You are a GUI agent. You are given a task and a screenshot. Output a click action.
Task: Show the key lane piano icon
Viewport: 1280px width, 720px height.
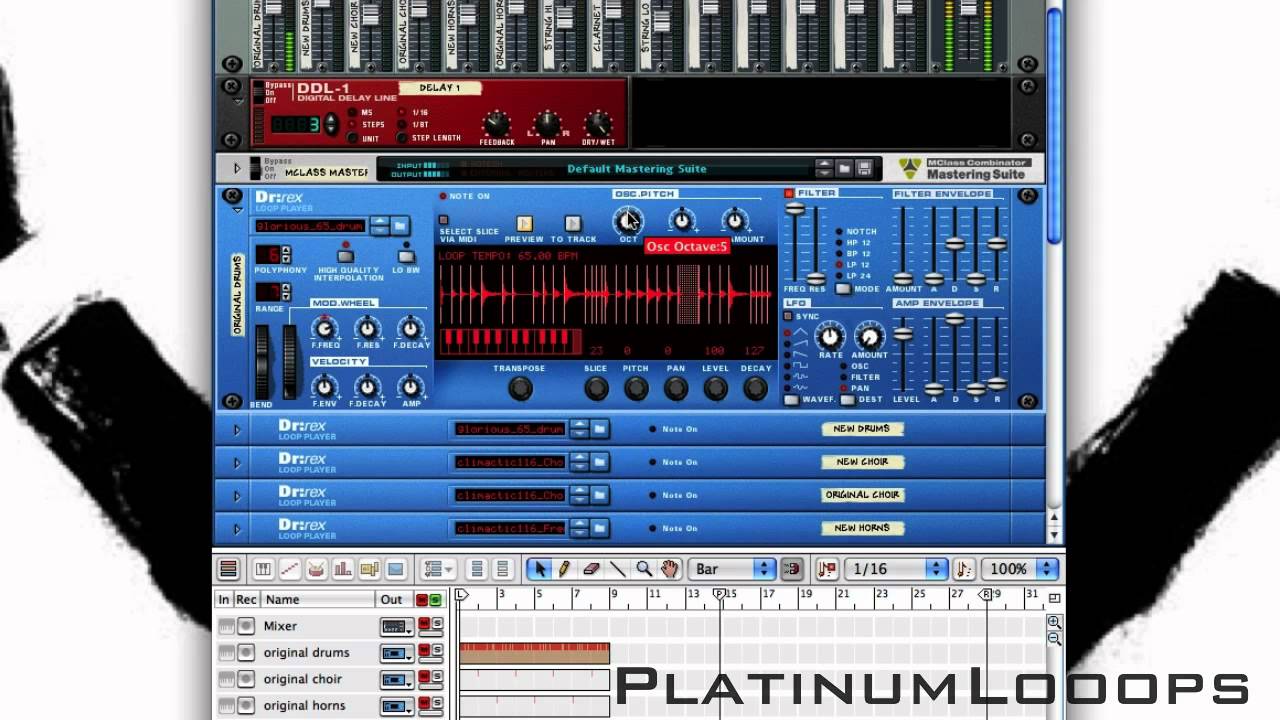point(263,569)
